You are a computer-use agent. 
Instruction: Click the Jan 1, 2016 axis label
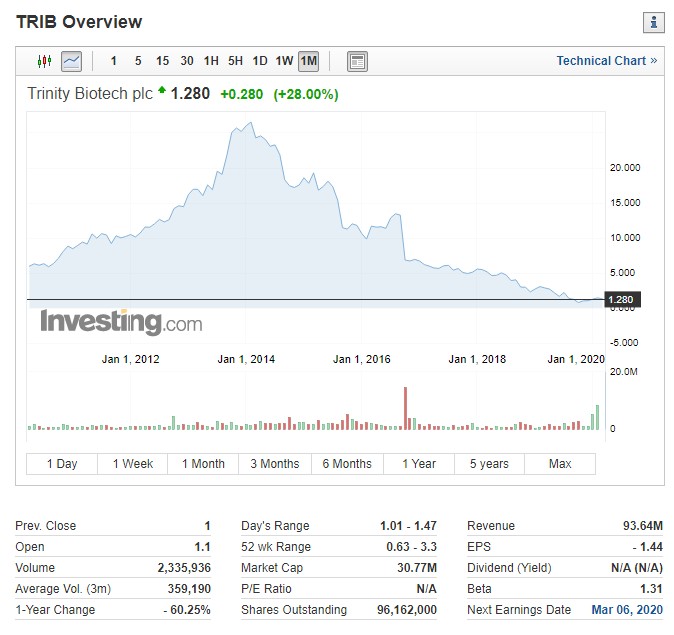(362, 359)
